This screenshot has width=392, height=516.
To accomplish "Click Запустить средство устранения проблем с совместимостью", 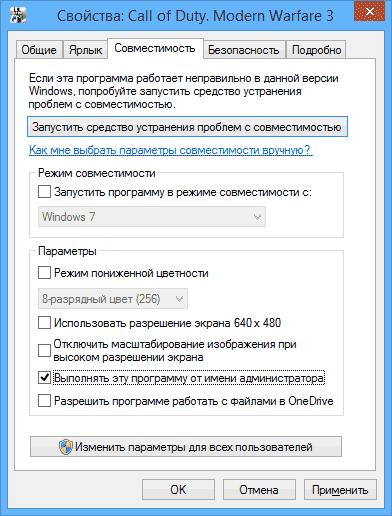I will tap(187, 127).
